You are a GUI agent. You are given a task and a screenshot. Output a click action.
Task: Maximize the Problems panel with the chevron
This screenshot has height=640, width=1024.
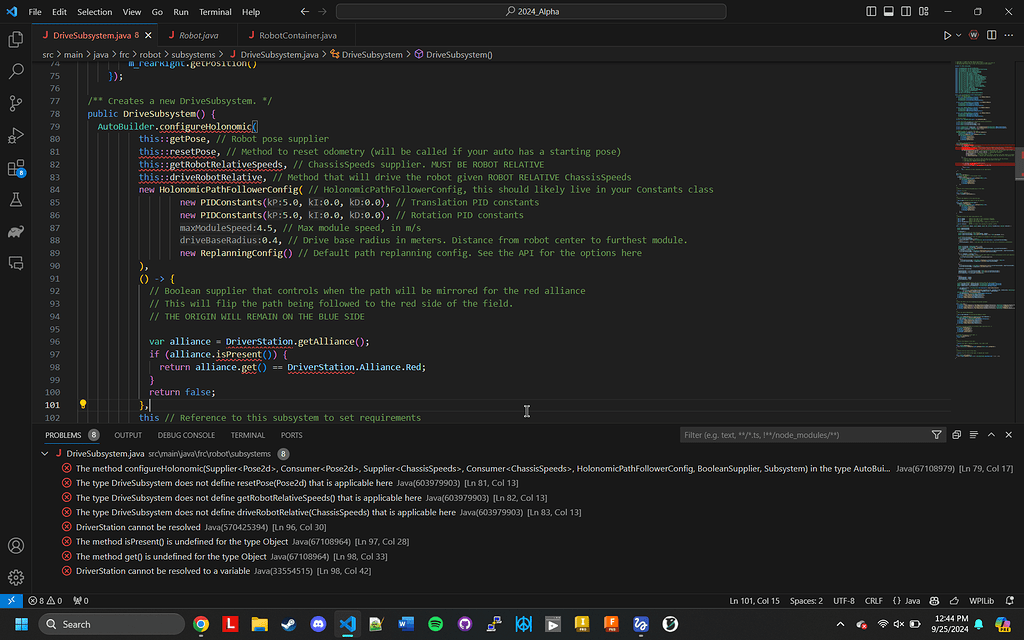tap(991, 434)
